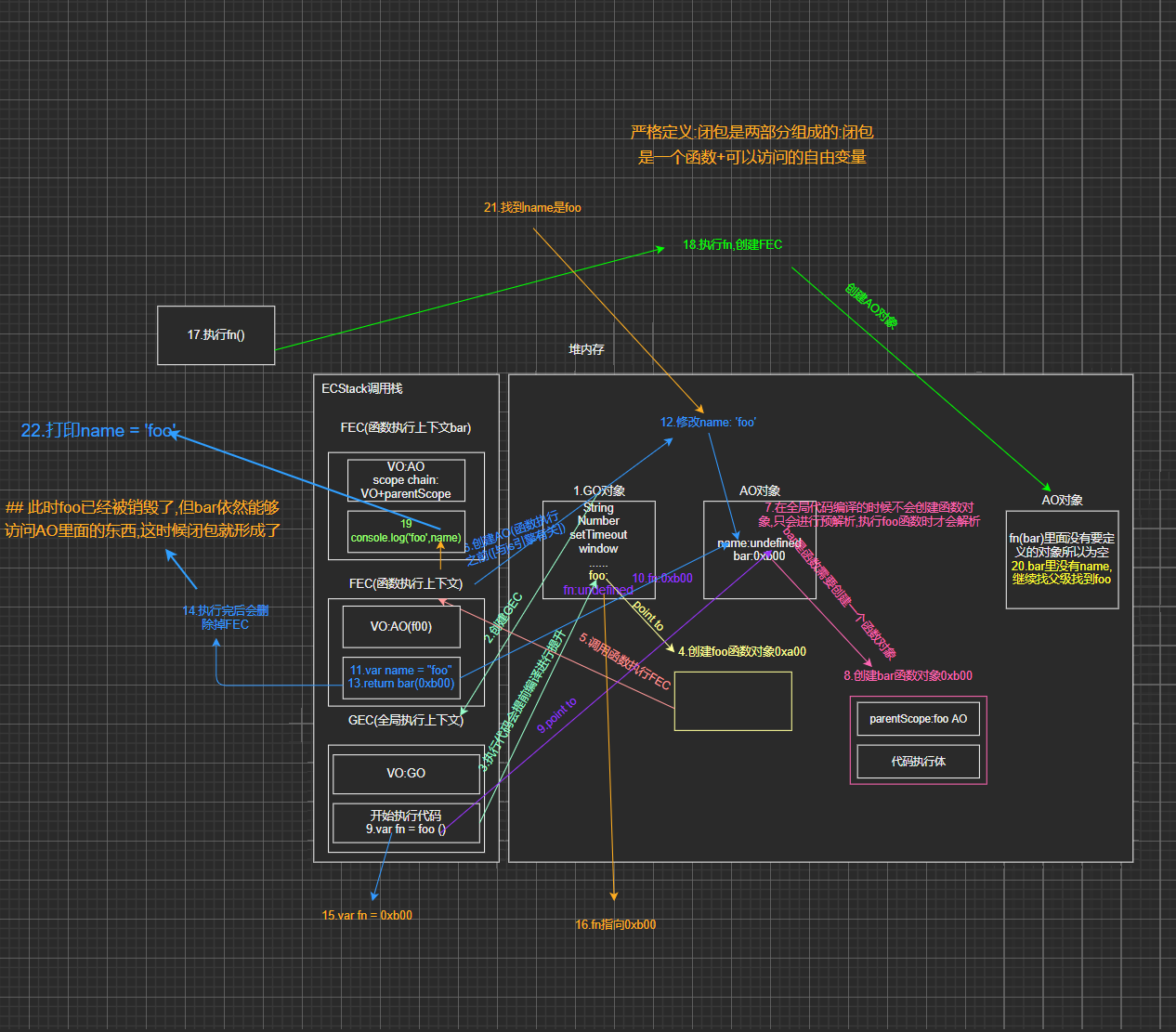Select the "21.找到name是foo" label
Image resolution: width=1176 pixels, height=1032 pixels.
[532, 208]
